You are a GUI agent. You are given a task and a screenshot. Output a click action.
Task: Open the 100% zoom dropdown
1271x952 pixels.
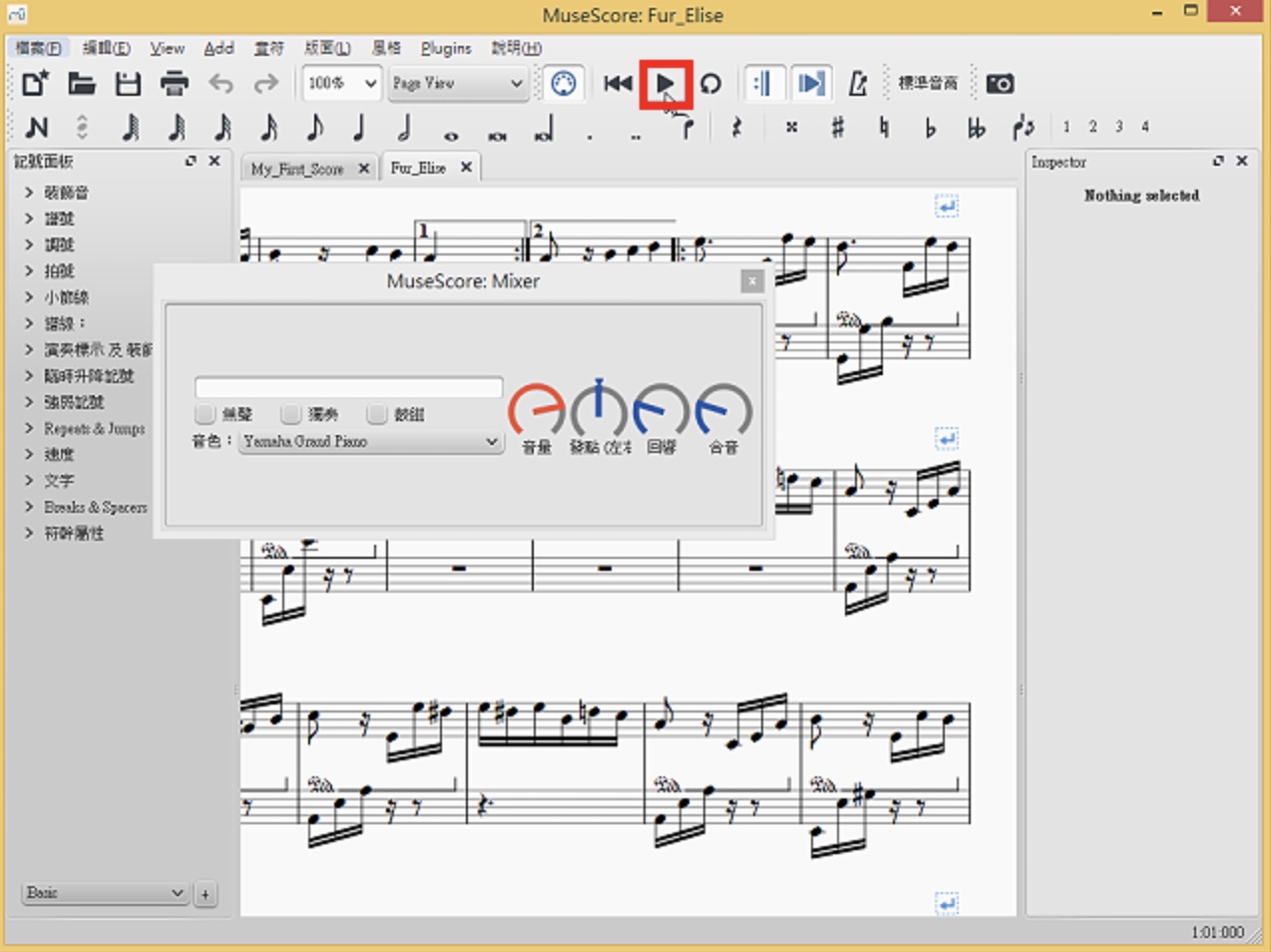click(341, 83)
